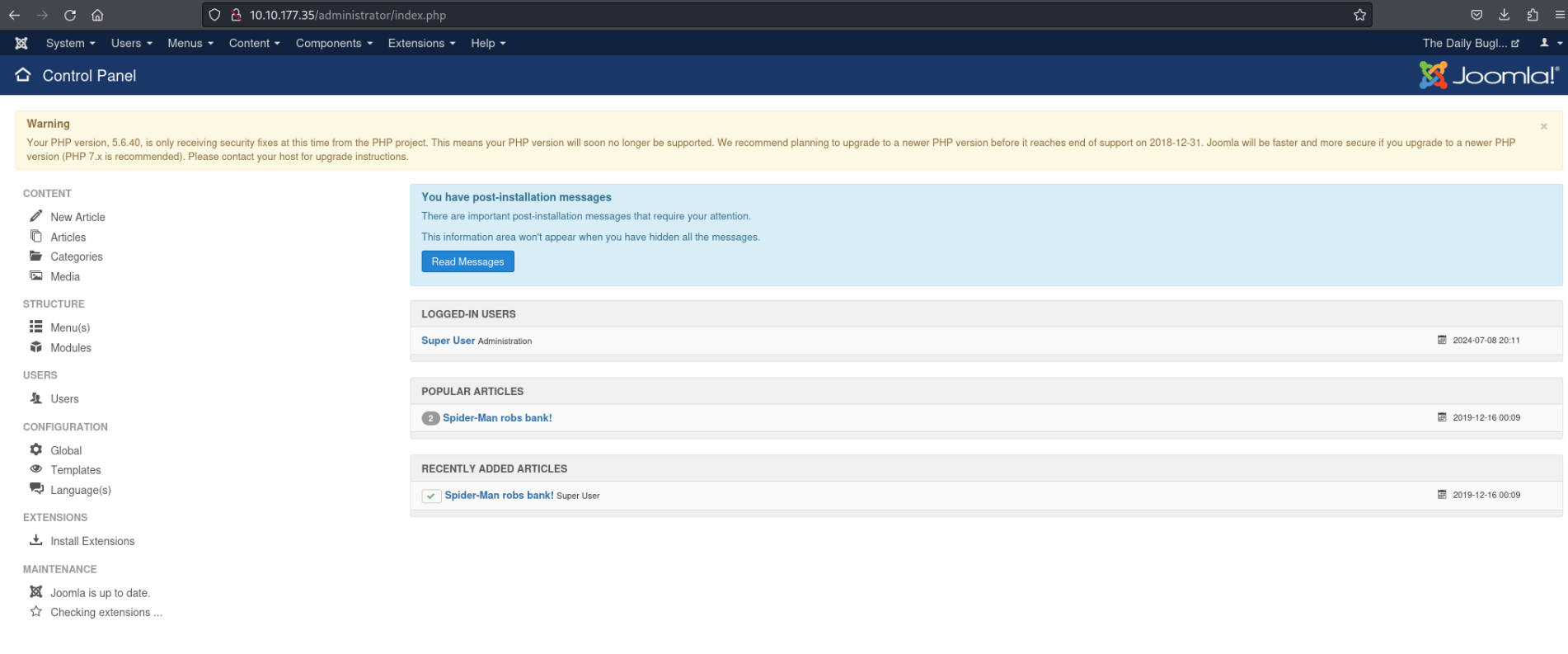
Task: Click the Joomla logo icon in menu bar
Action: (x=21, y=43)
